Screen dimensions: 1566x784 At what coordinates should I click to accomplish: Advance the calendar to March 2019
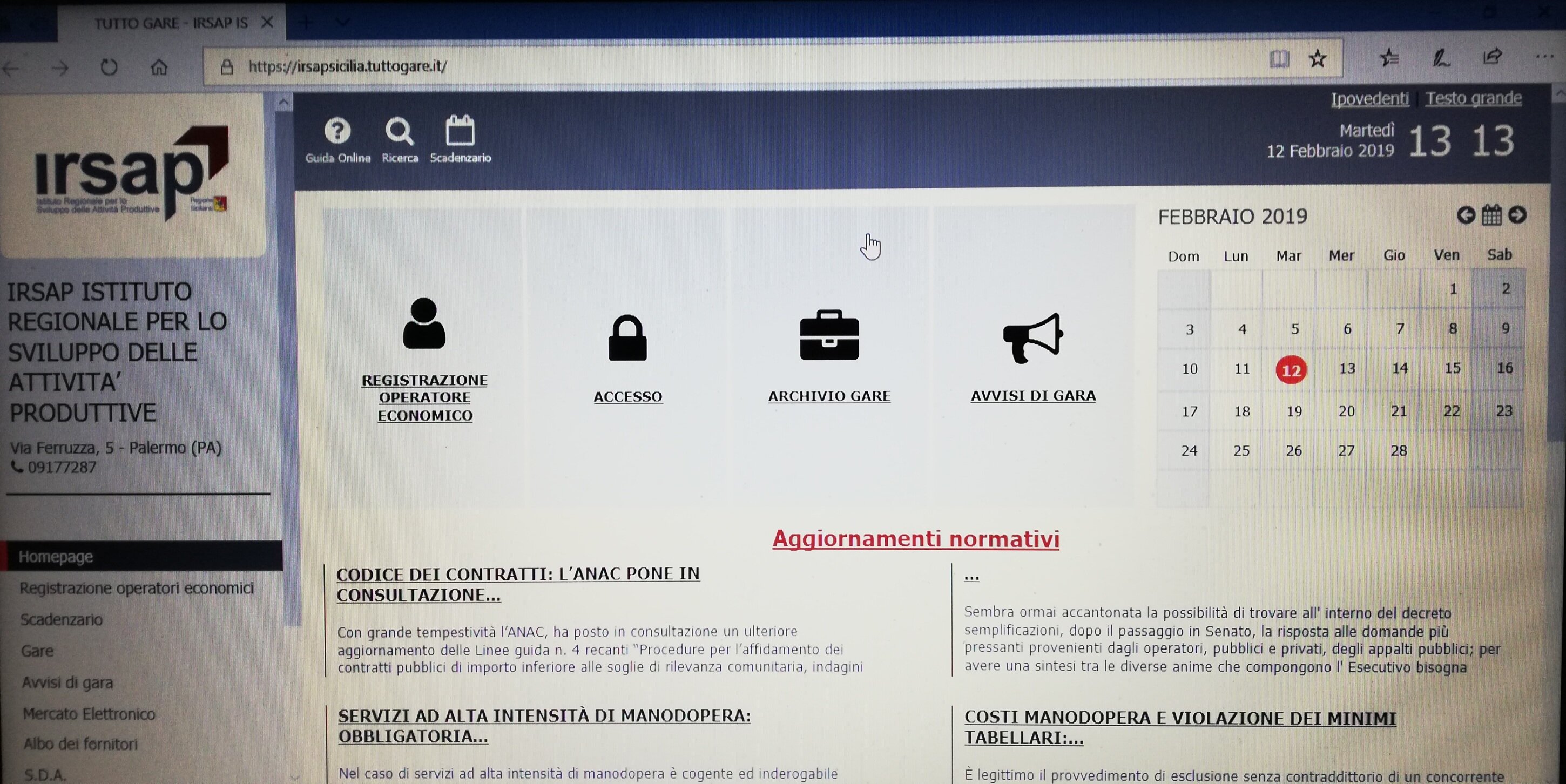click(x=1519, y=215)
